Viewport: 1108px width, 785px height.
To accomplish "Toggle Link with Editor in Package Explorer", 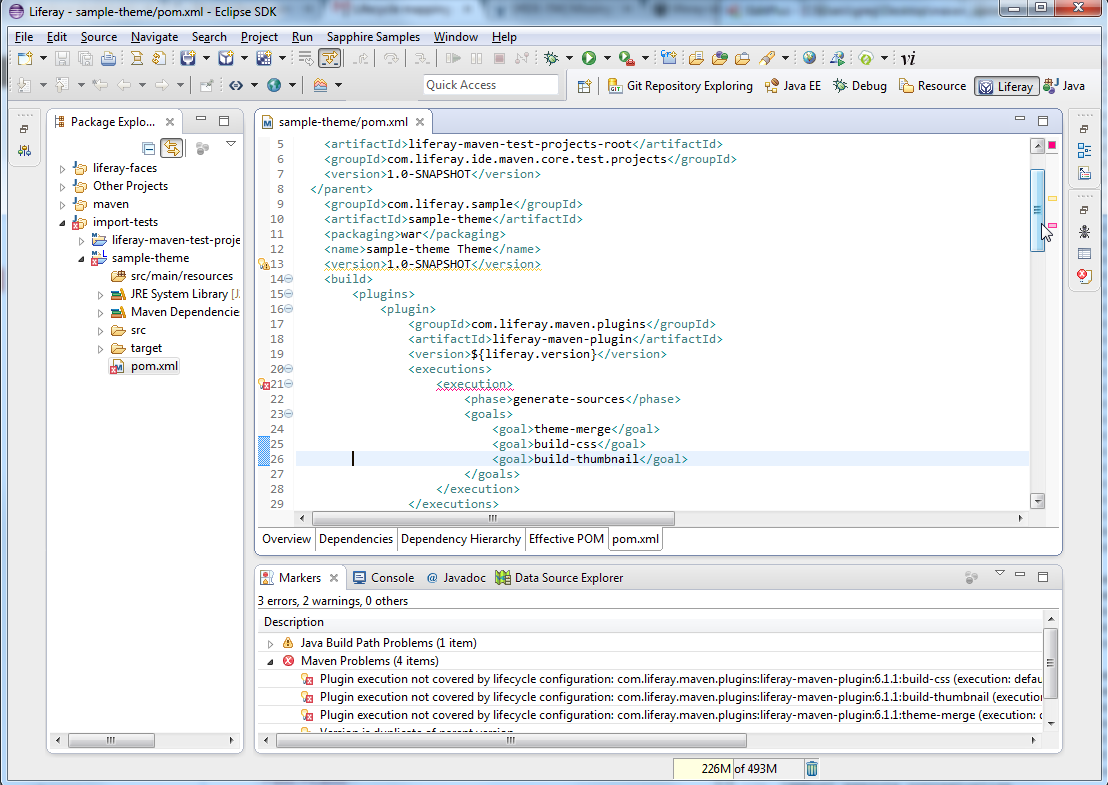I will [x=171, y=148].
